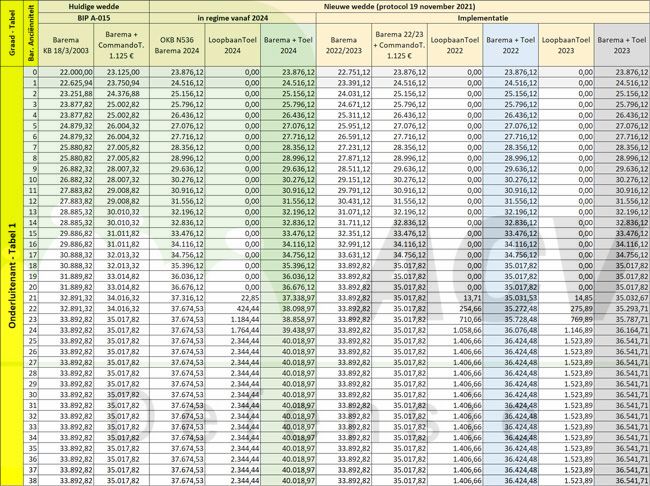Click the 'Implementatie' header cell

pos(483,18)
